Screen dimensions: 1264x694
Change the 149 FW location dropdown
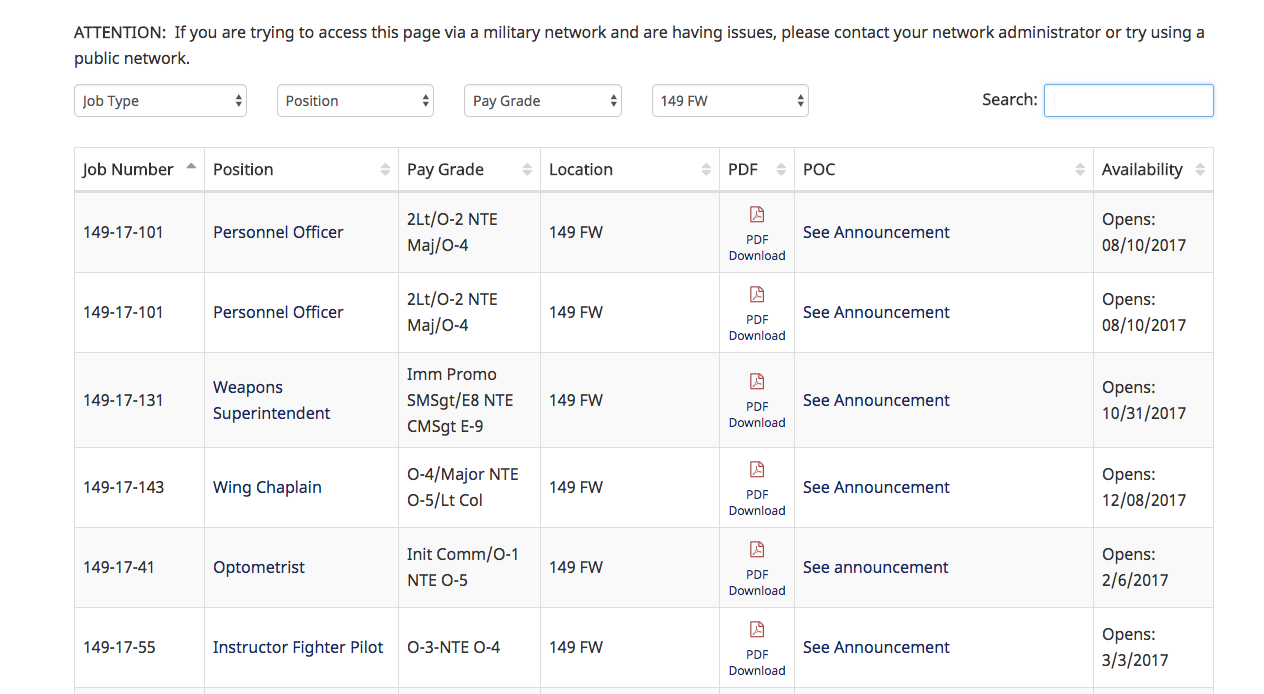[x=730, y=101]
